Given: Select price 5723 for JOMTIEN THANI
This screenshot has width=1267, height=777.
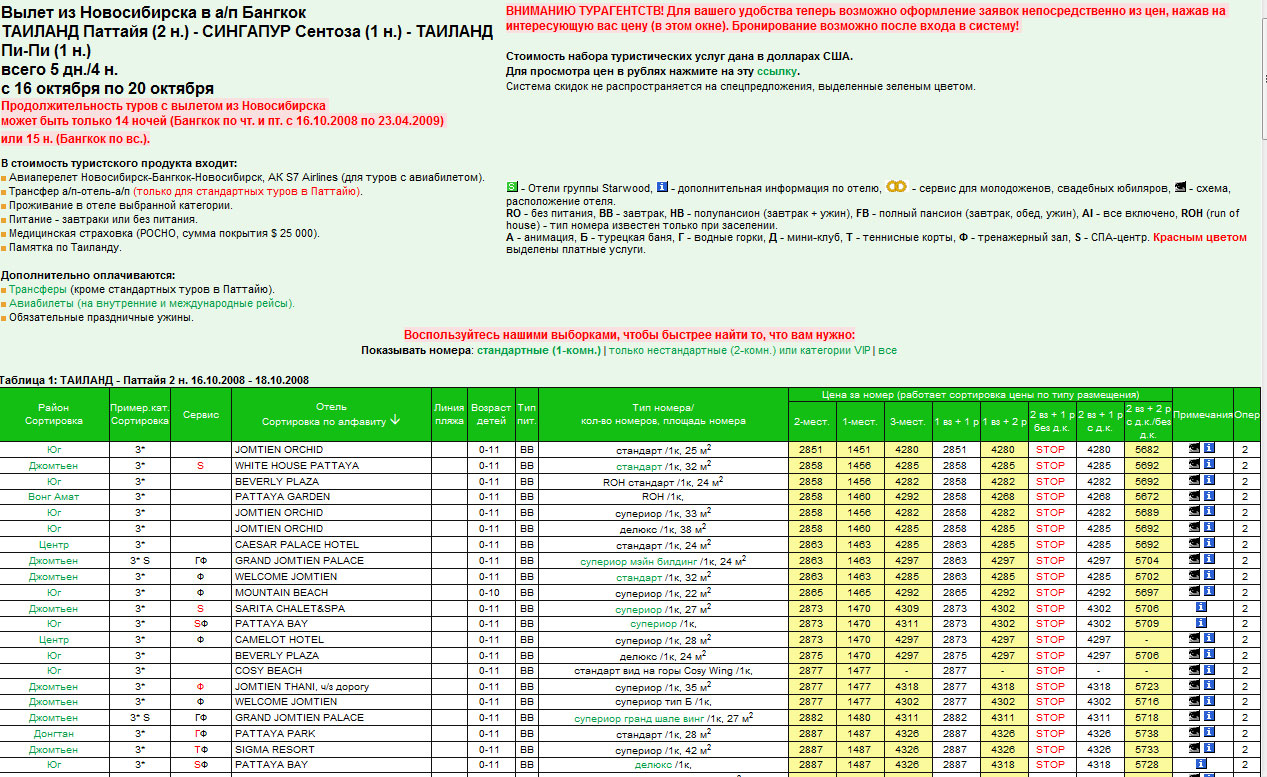Looking at the screenshot, I should [1147, 687].
